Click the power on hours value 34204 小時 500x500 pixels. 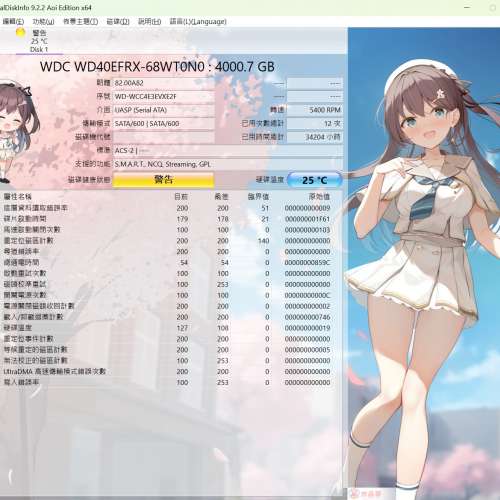(x=315, y=137)
